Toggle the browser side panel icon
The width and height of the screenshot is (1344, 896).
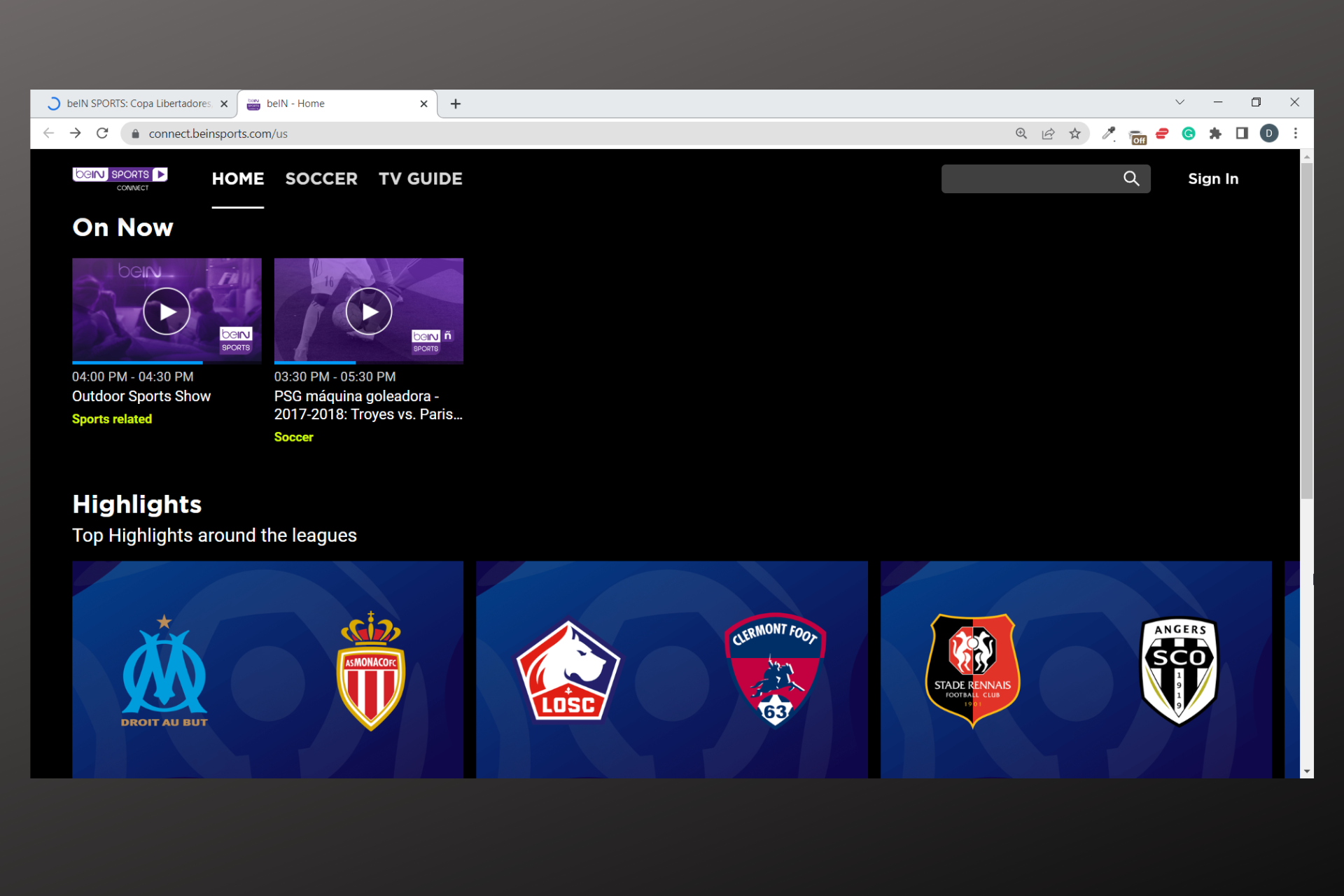click(1242, 133)
